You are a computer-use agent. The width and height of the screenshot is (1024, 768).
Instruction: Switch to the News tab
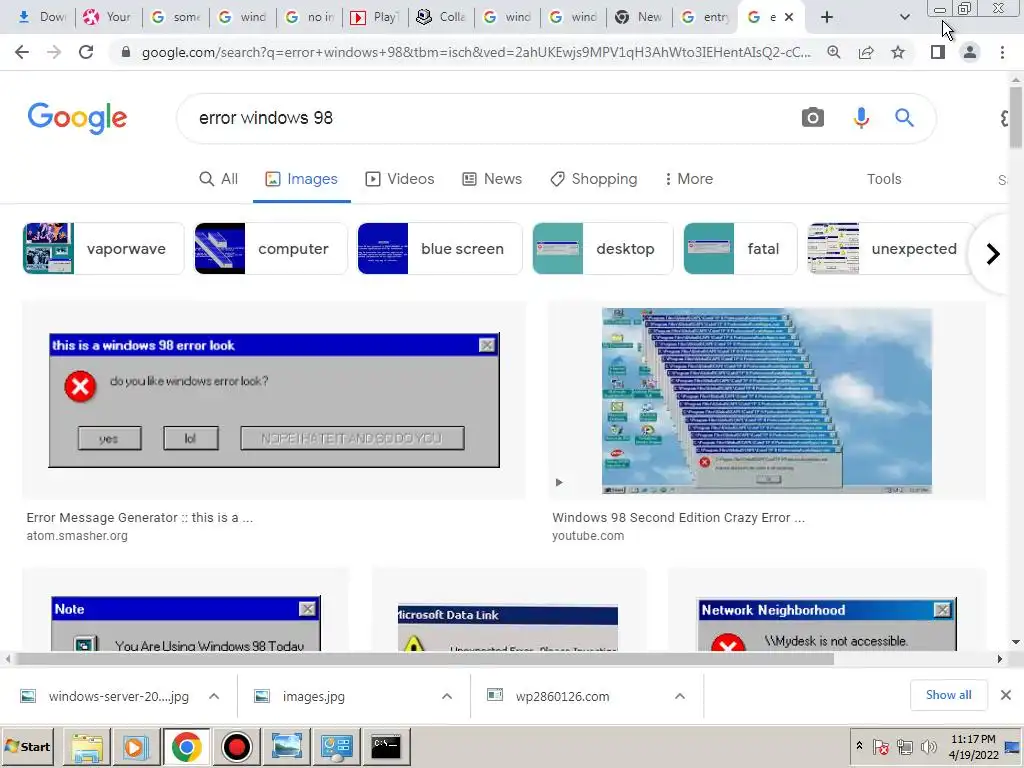pyautogui.click(x=492, y=179)
